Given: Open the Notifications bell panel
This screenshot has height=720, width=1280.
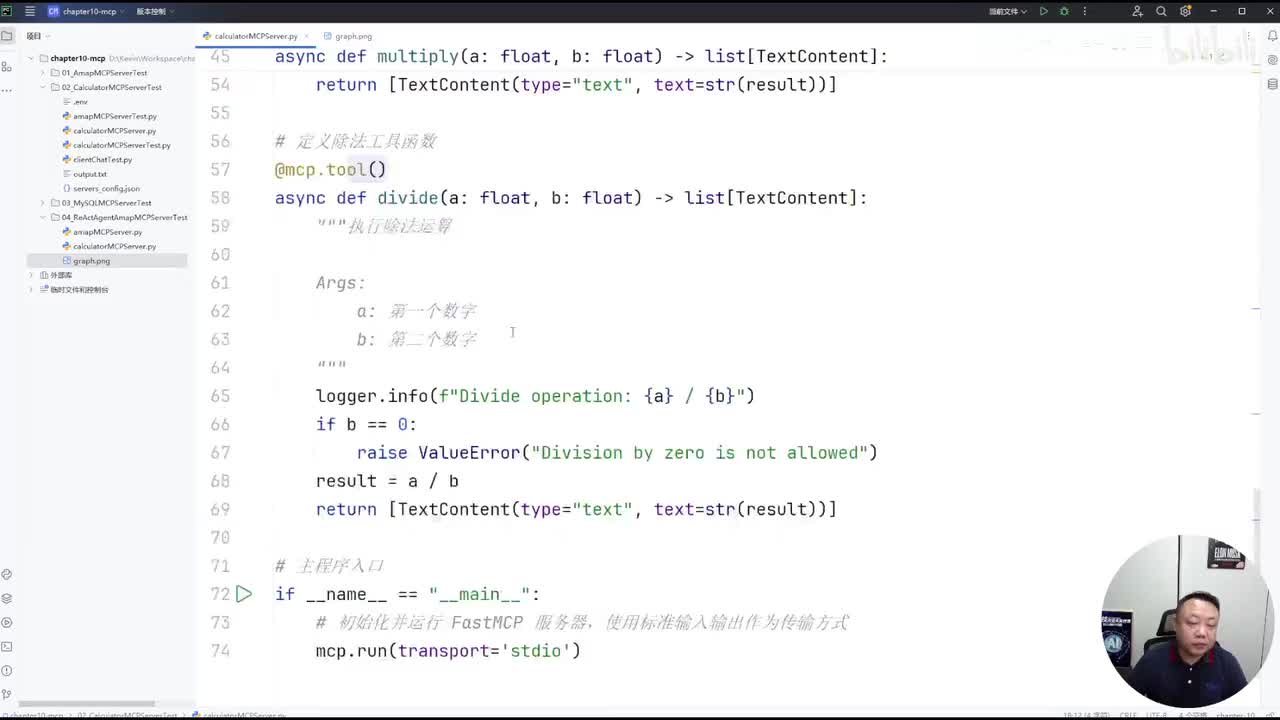Looking at the screenshot, I should click(1273, 36).
